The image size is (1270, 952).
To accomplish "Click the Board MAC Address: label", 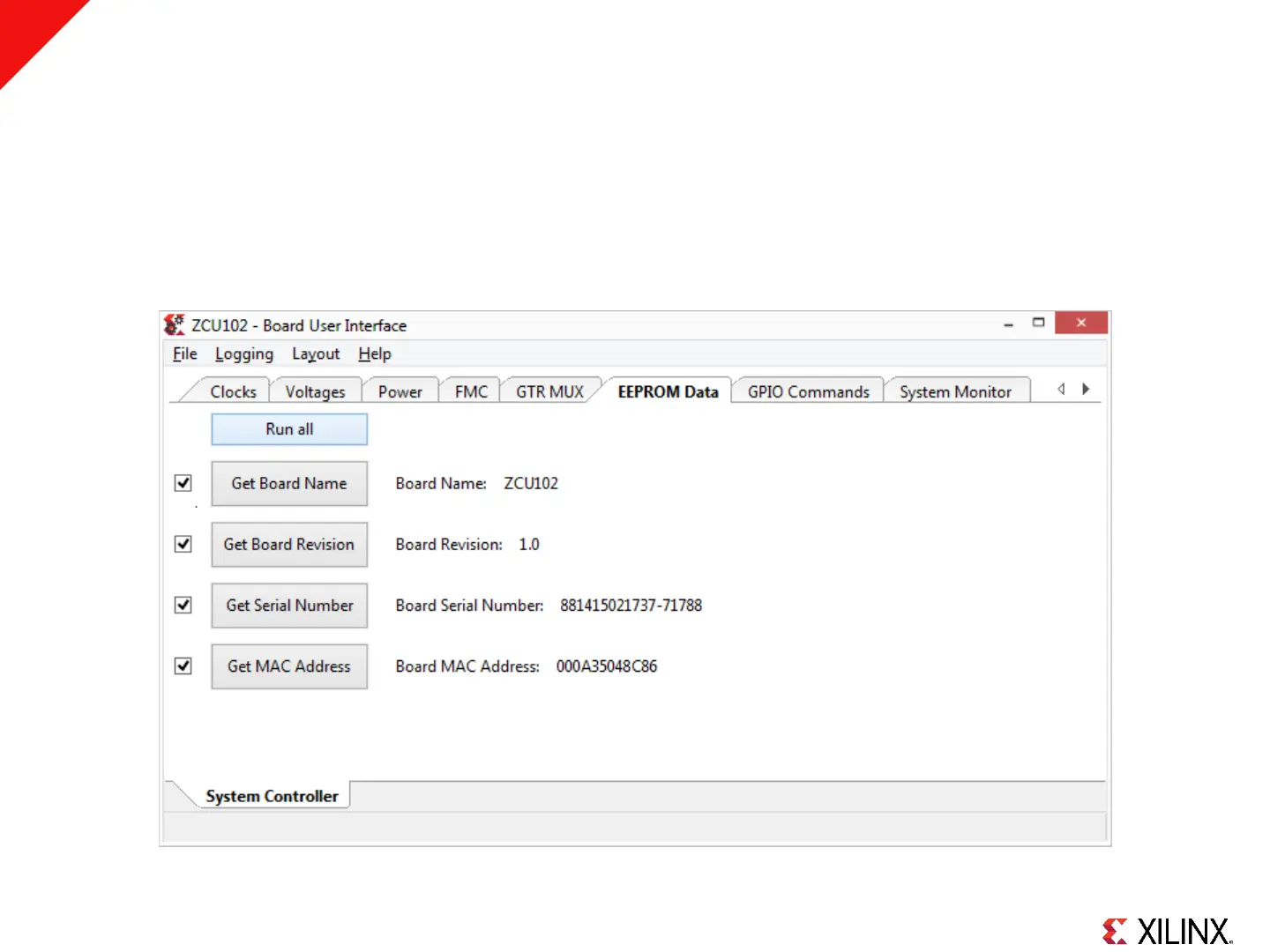I will pos(467,666).
